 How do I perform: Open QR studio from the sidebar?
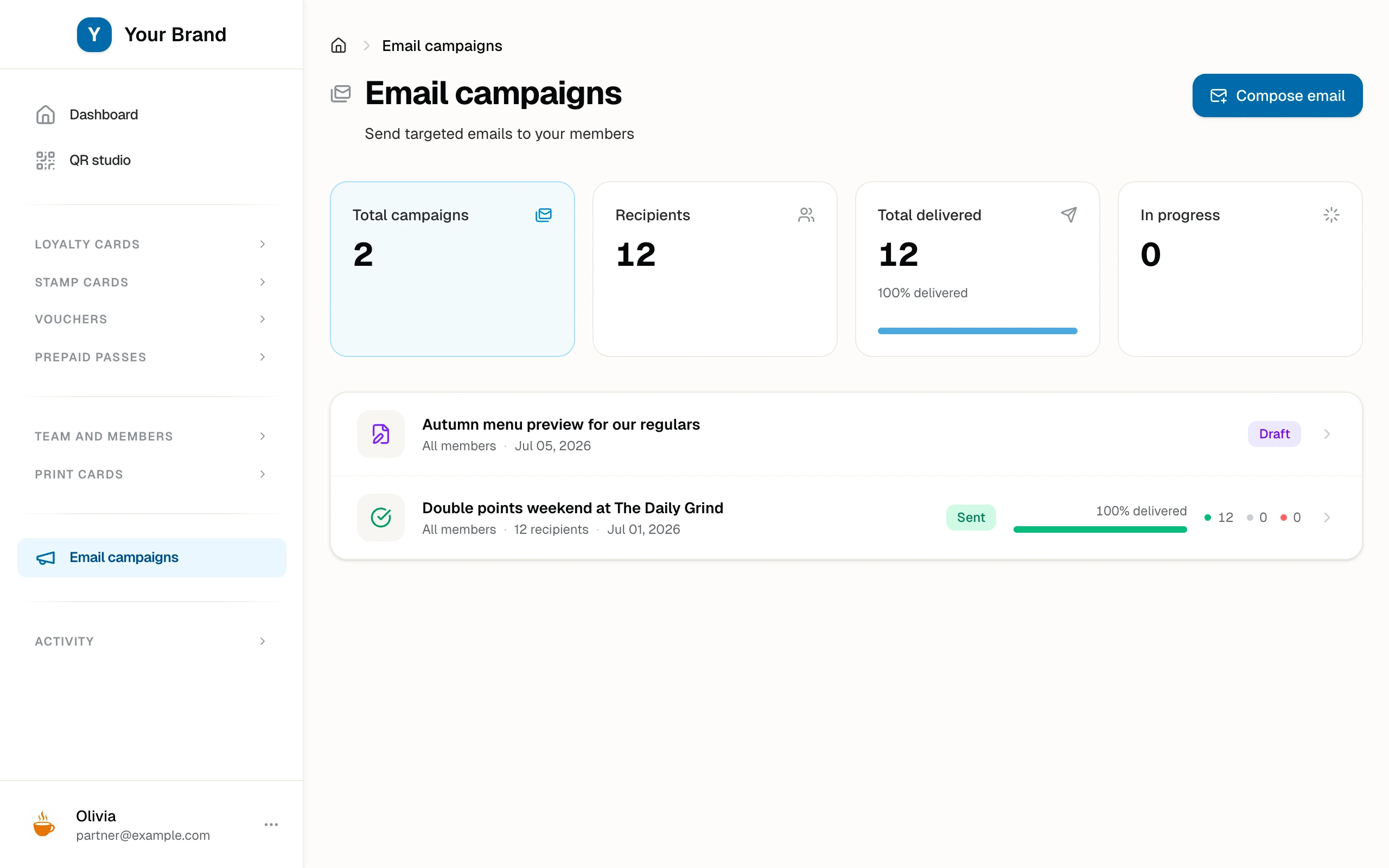(x=151, y=160)
